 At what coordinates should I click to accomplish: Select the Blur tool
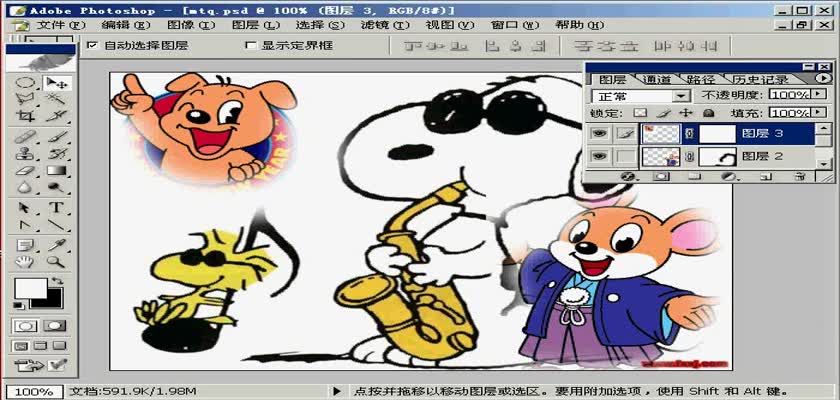click(25, 187)
